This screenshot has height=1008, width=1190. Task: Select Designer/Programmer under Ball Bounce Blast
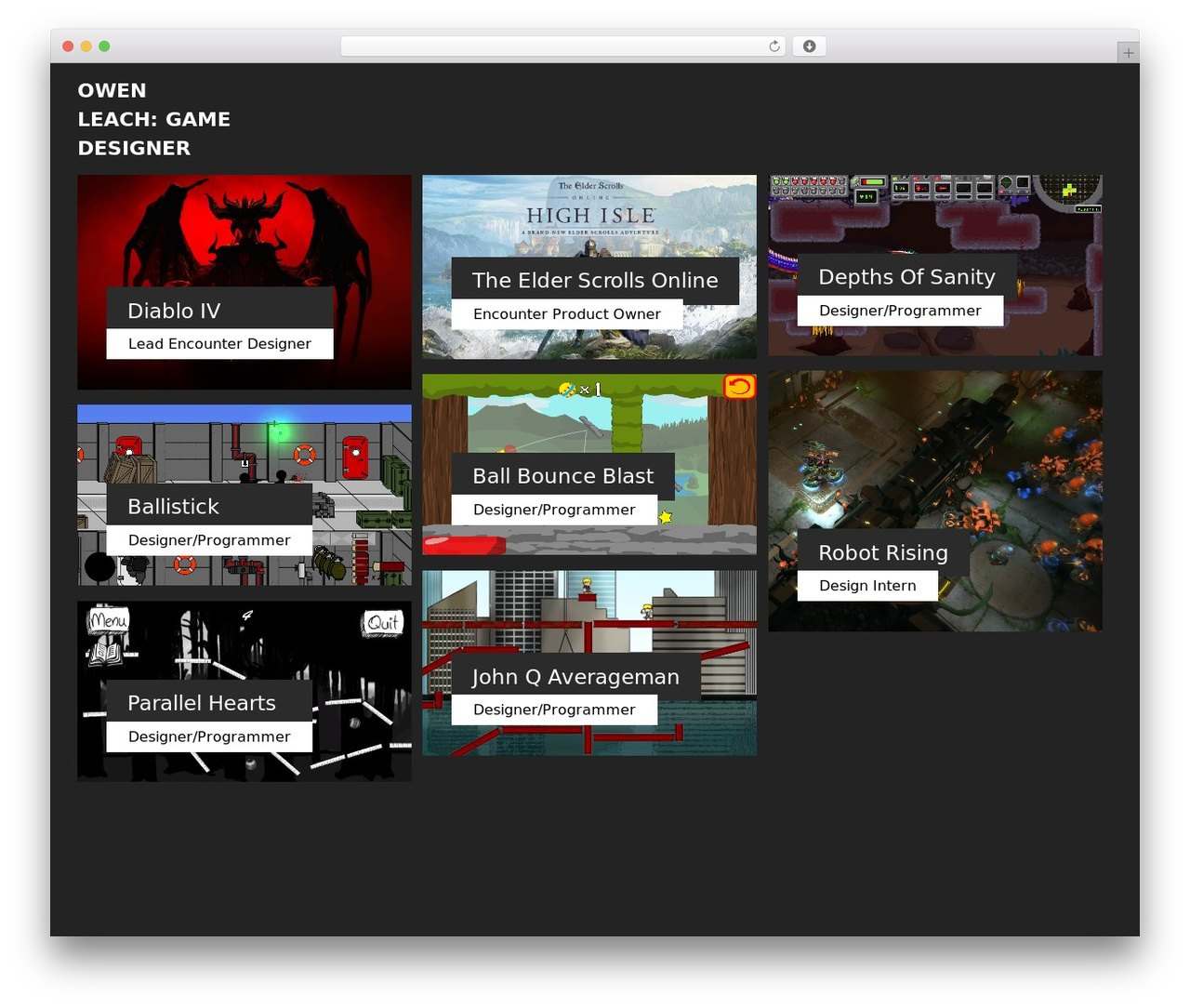tap(554, 510)
